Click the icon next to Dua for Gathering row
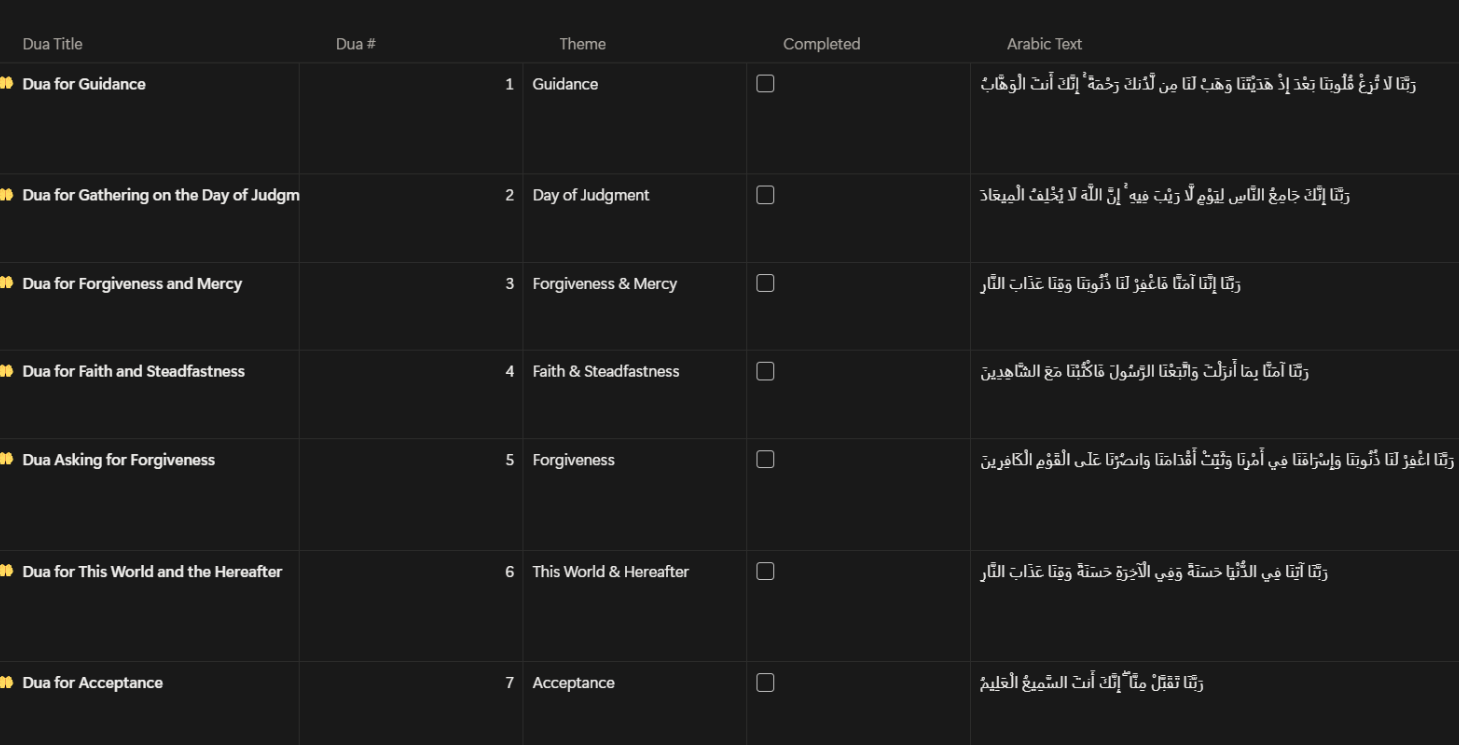This screenshot has width=1459, height=745. (x=6, y=195)
